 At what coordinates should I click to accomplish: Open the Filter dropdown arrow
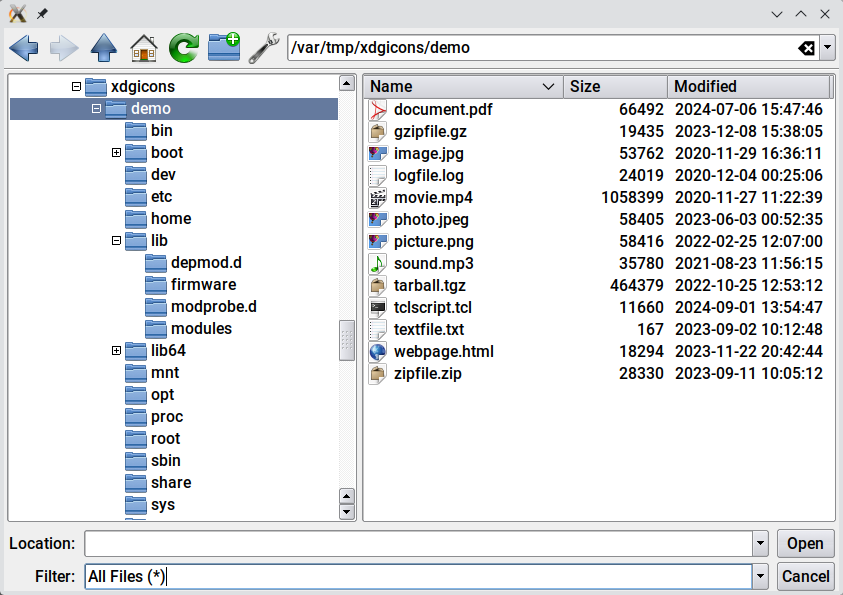[760, 577]
